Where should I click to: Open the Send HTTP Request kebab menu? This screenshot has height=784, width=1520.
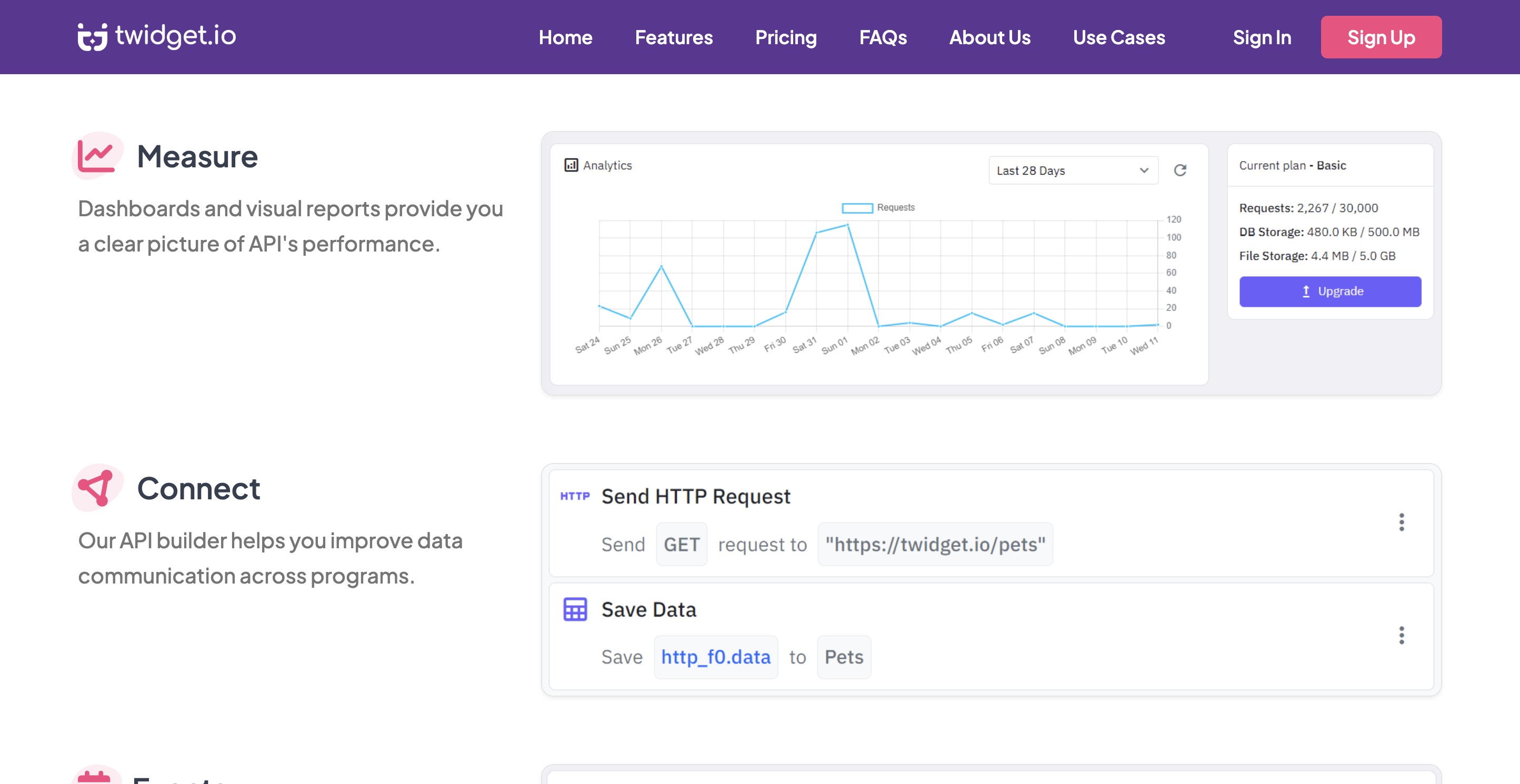(1401, 522)
